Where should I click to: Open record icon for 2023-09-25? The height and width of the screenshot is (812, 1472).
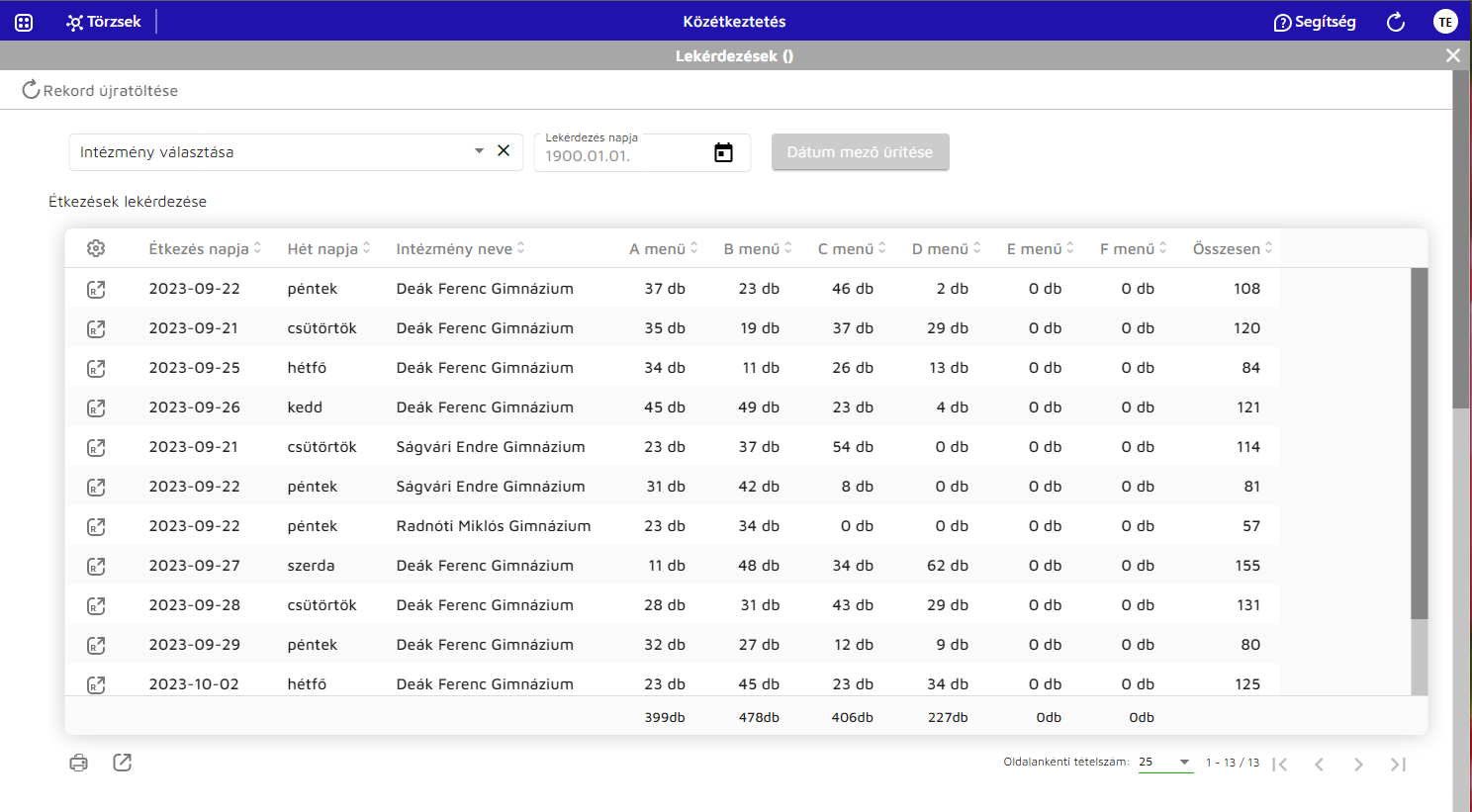96,368
